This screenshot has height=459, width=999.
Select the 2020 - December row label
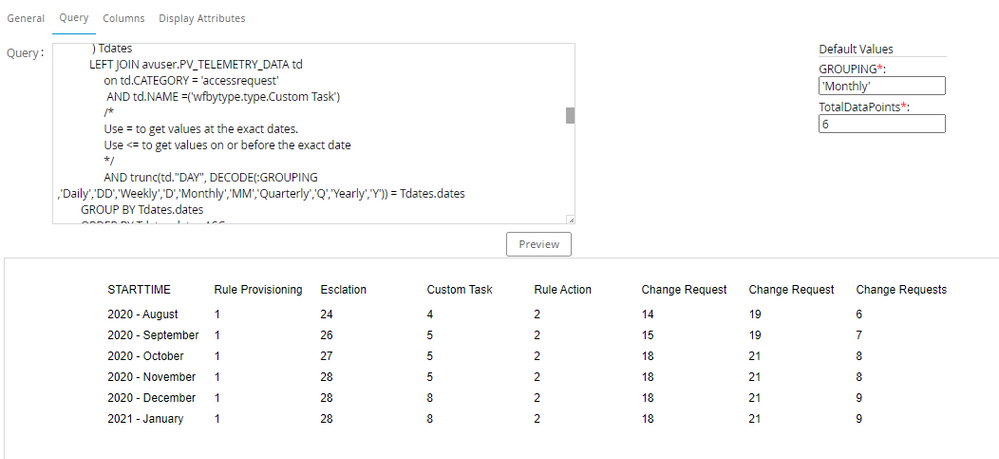[152, 398]
